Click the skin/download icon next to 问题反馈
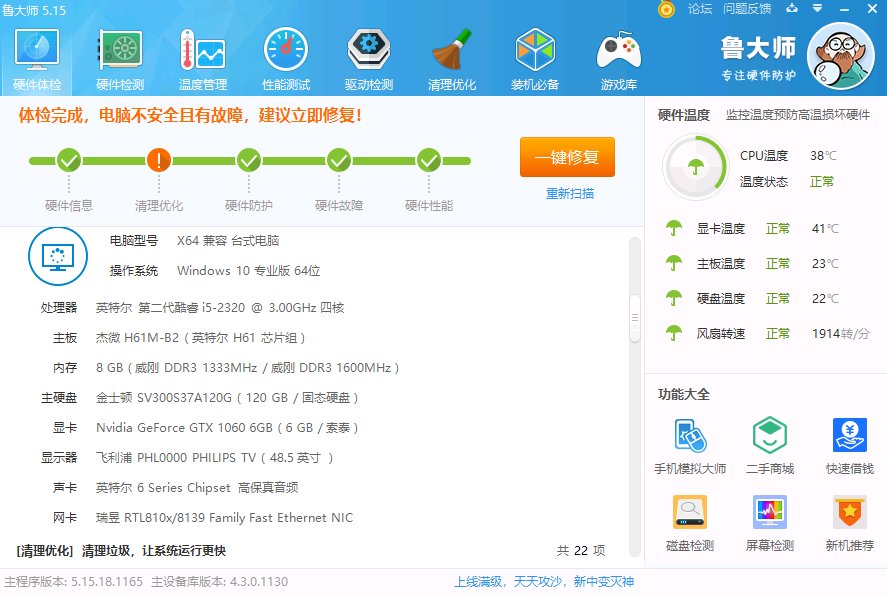 click(x=792, y=8)
